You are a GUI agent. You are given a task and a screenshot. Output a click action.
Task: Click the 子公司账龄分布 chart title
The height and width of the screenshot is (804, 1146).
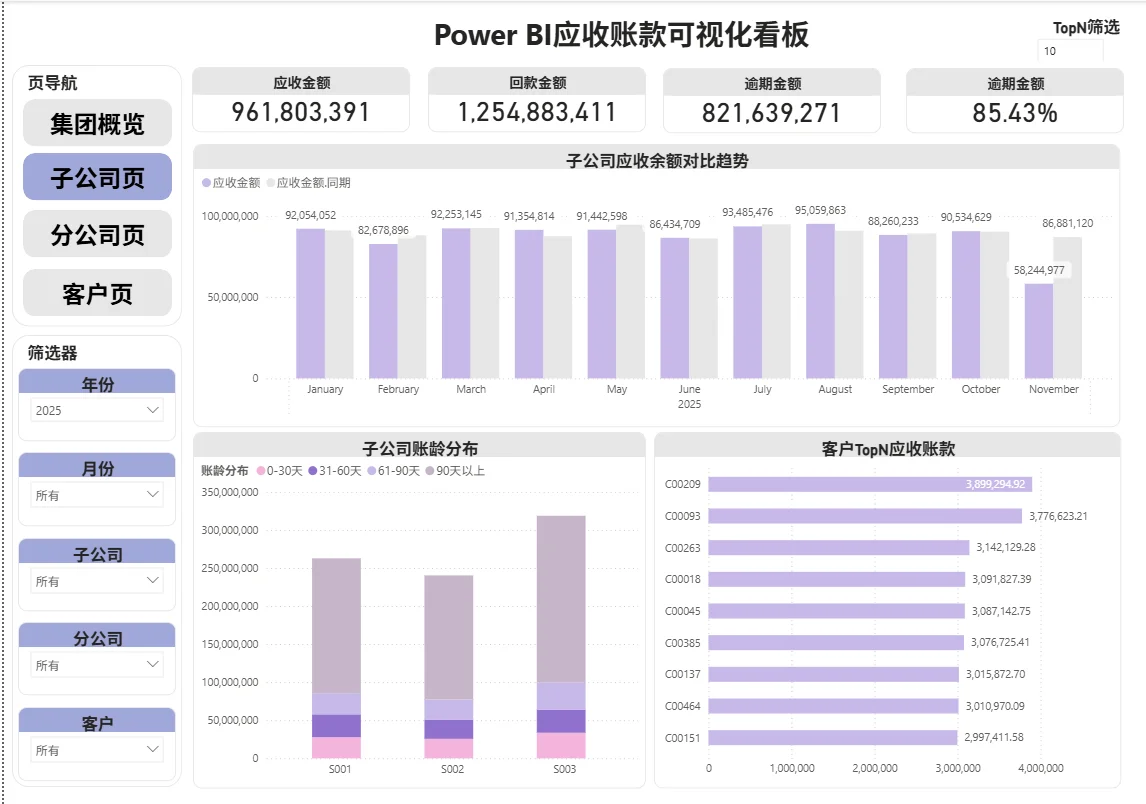[x=420, y=448]
